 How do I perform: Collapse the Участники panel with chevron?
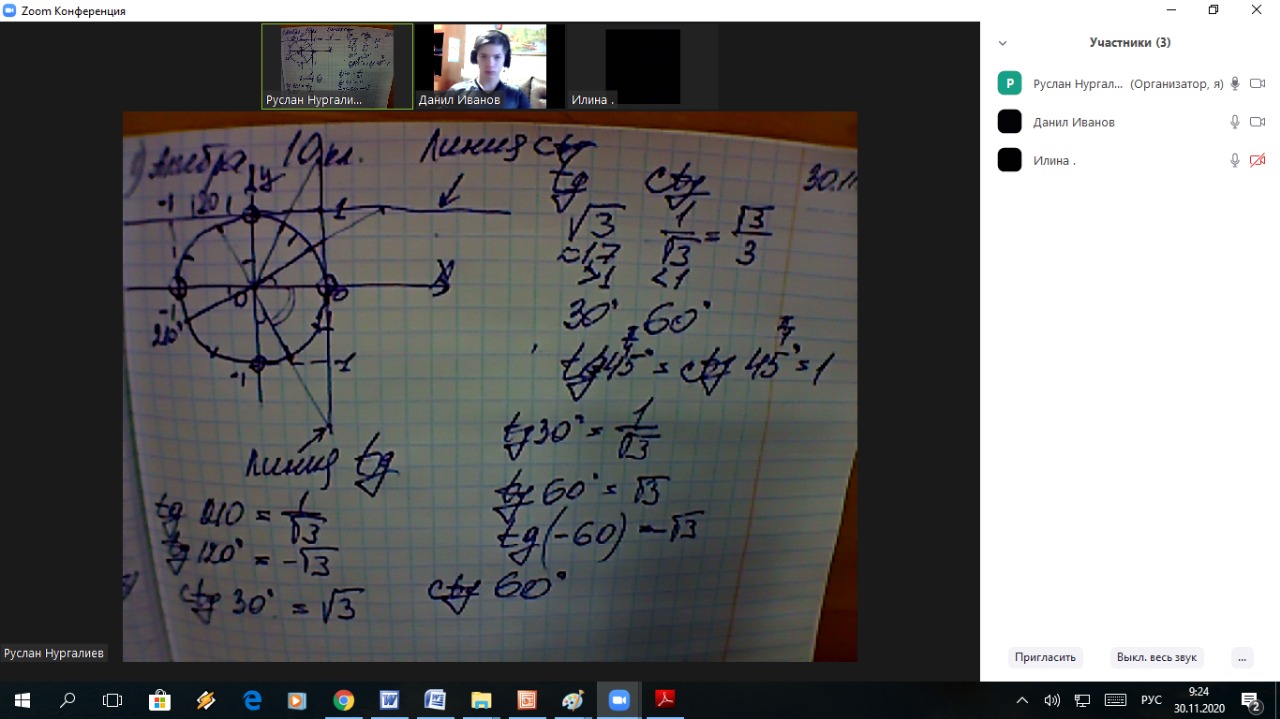click(1003, 43)
